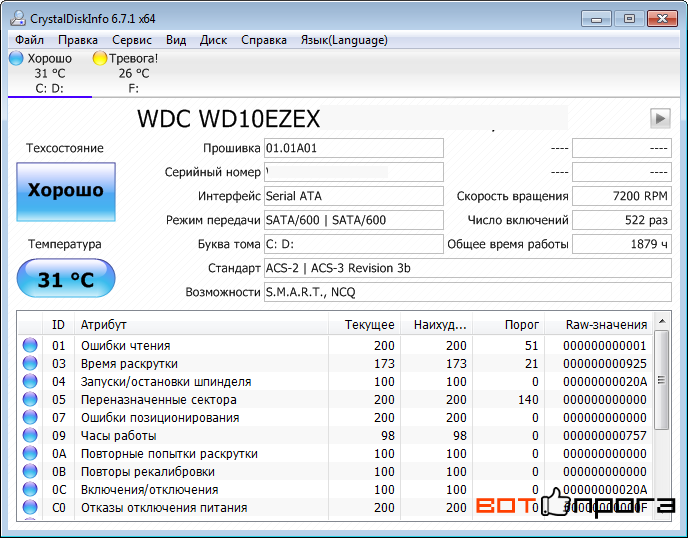Click the Атрибут column header
The width and height of the screenshot is (688, 538).
201,325
